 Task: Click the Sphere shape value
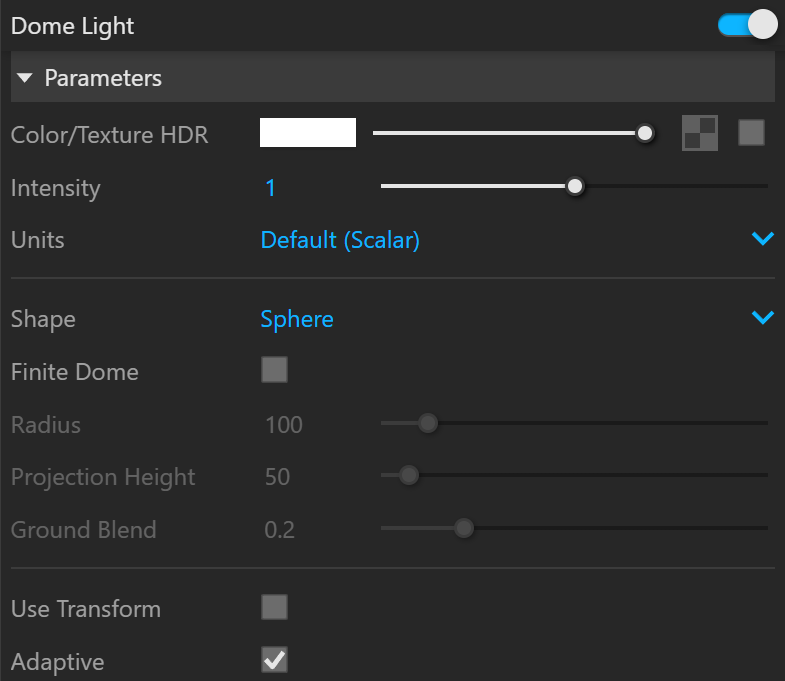pyautogui.click(x=297, y=319)
